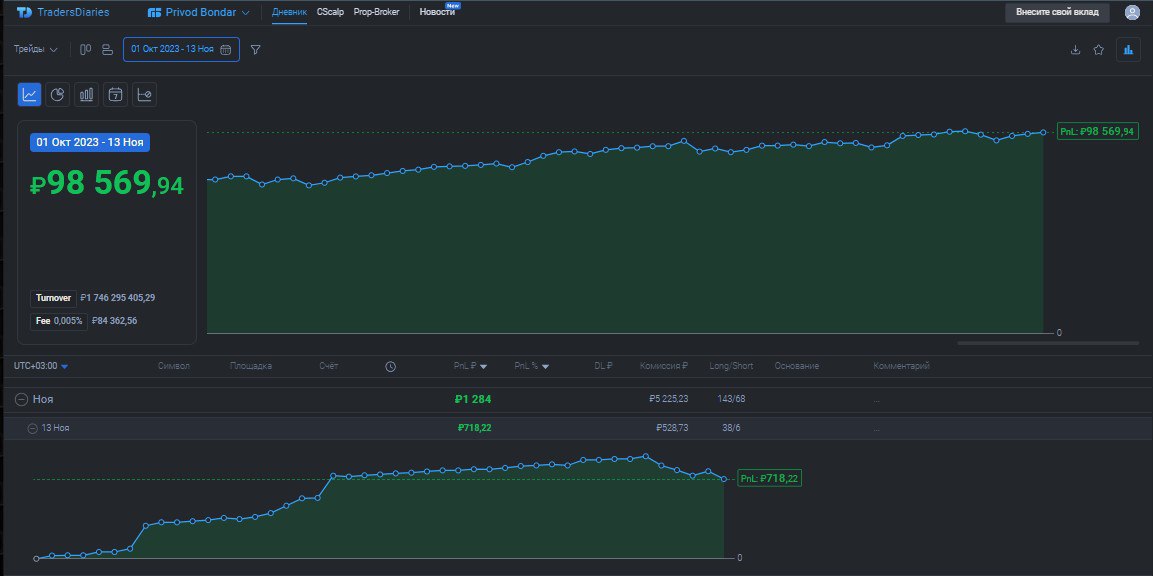
Task: Collapse the Ноя month row
Action: (22, 397)
